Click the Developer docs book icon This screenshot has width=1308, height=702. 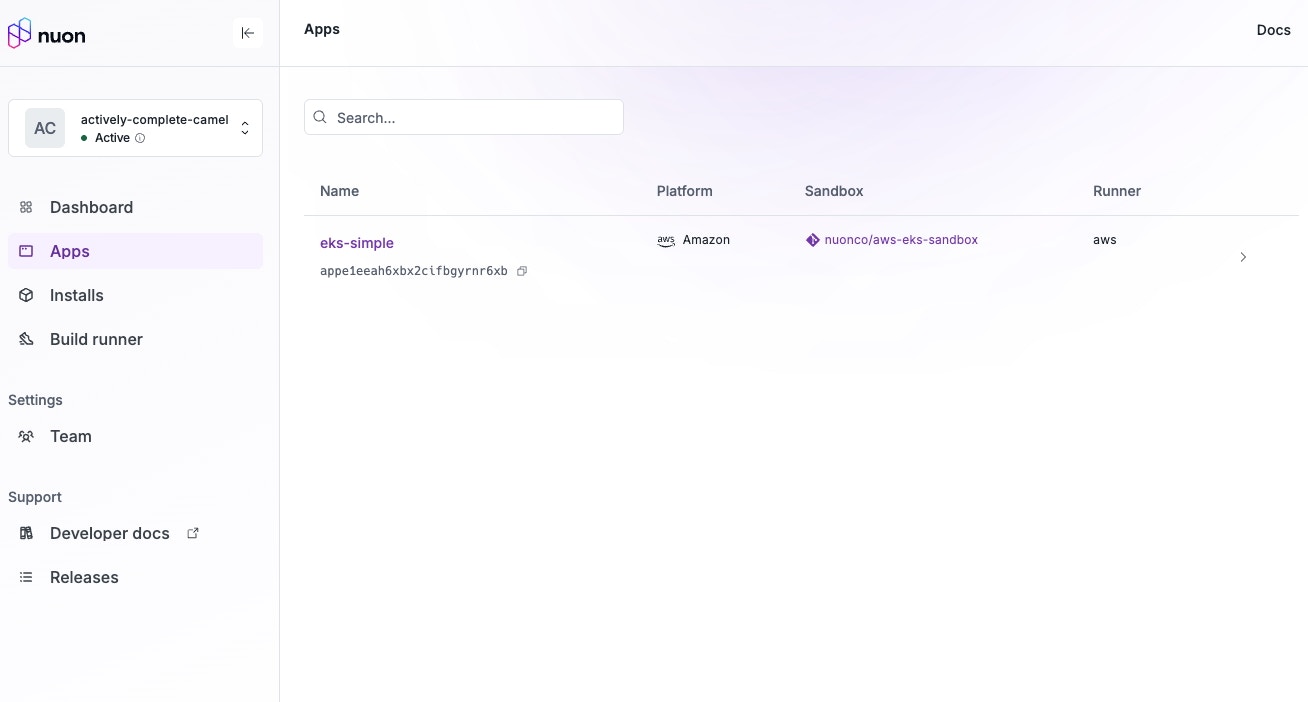[x=27, y=533]
